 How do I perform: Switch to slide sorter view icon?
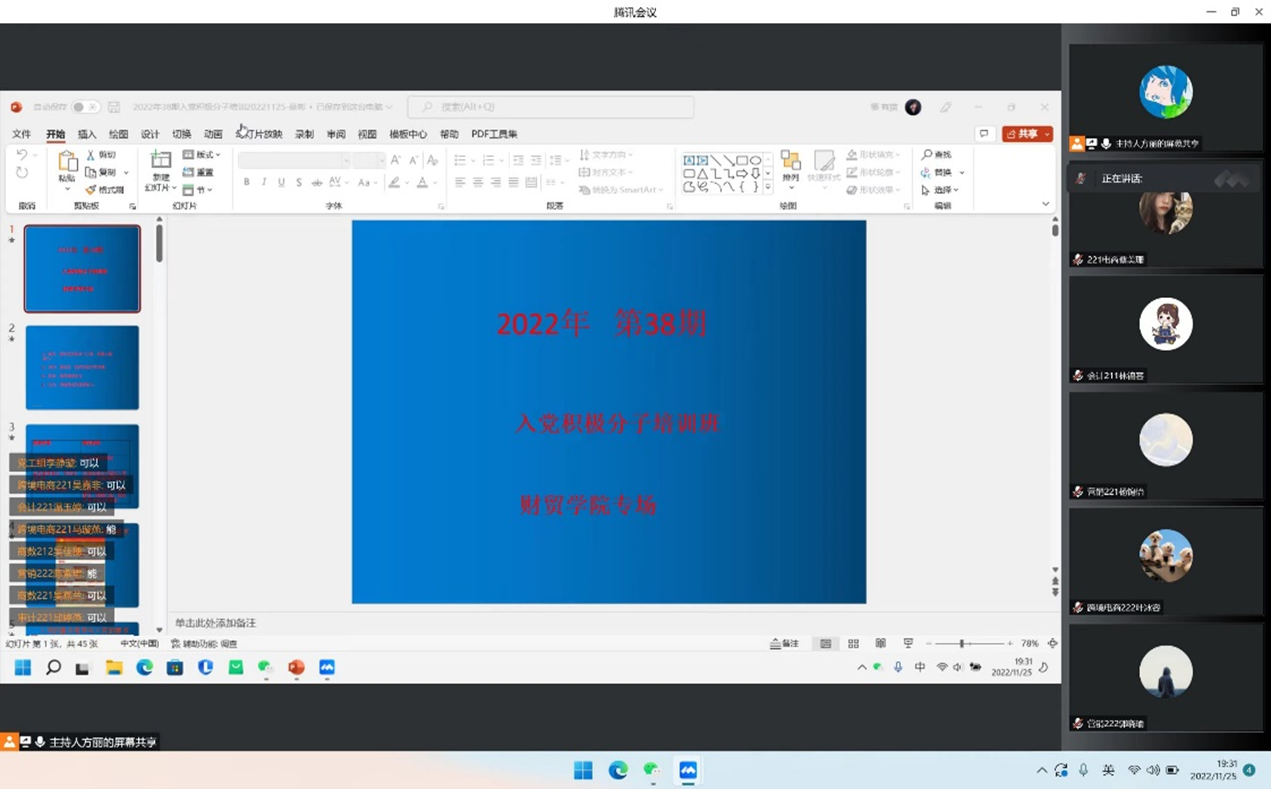pyautogui.click(x=853, y=644)
